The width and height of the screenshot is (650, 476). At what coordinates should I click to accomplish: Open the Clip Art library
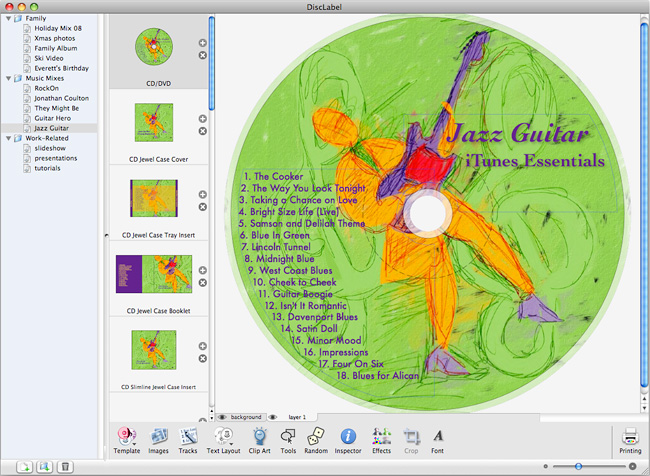[260, 440]
